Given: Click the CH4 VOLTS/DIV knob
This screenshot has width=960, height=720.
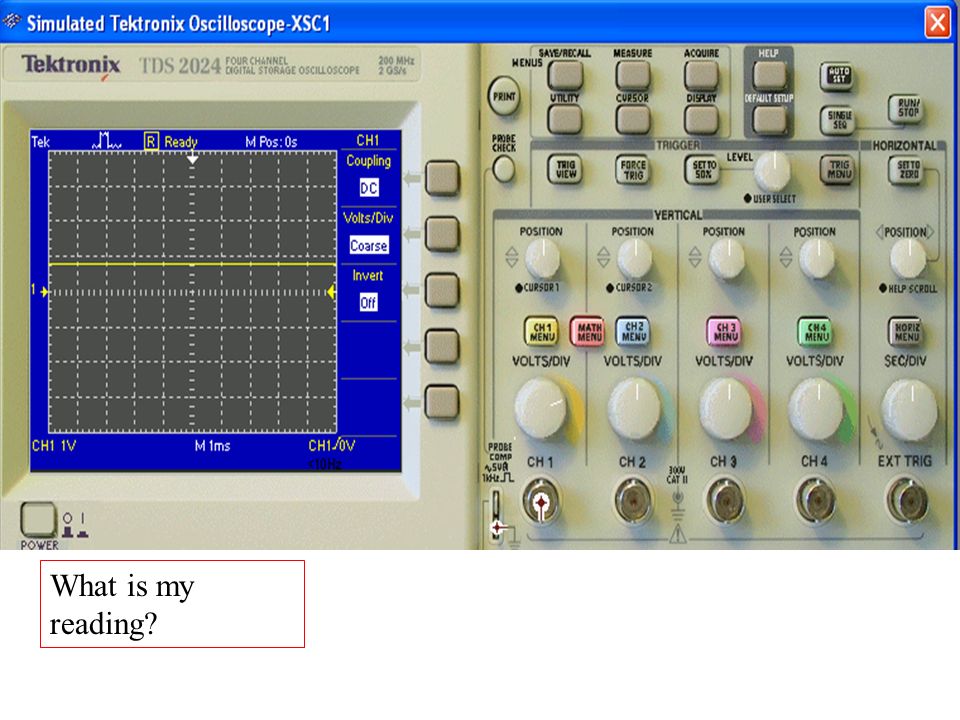Looking at the screenshot, I should coord(817,409).
